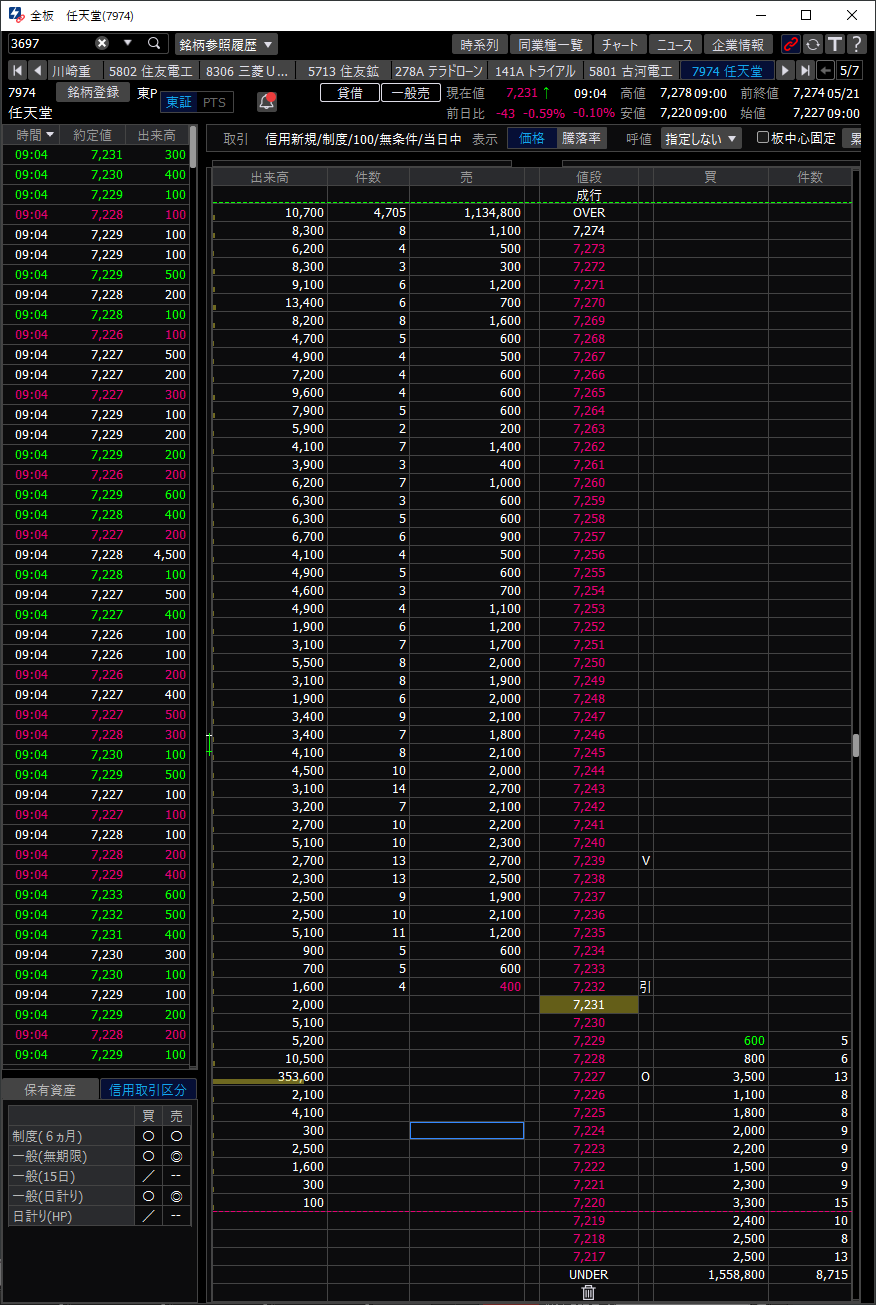Open the 保有資産 tab
Image resolution: width=876 pixels, height=1305 pixels.
[51, 1089]
